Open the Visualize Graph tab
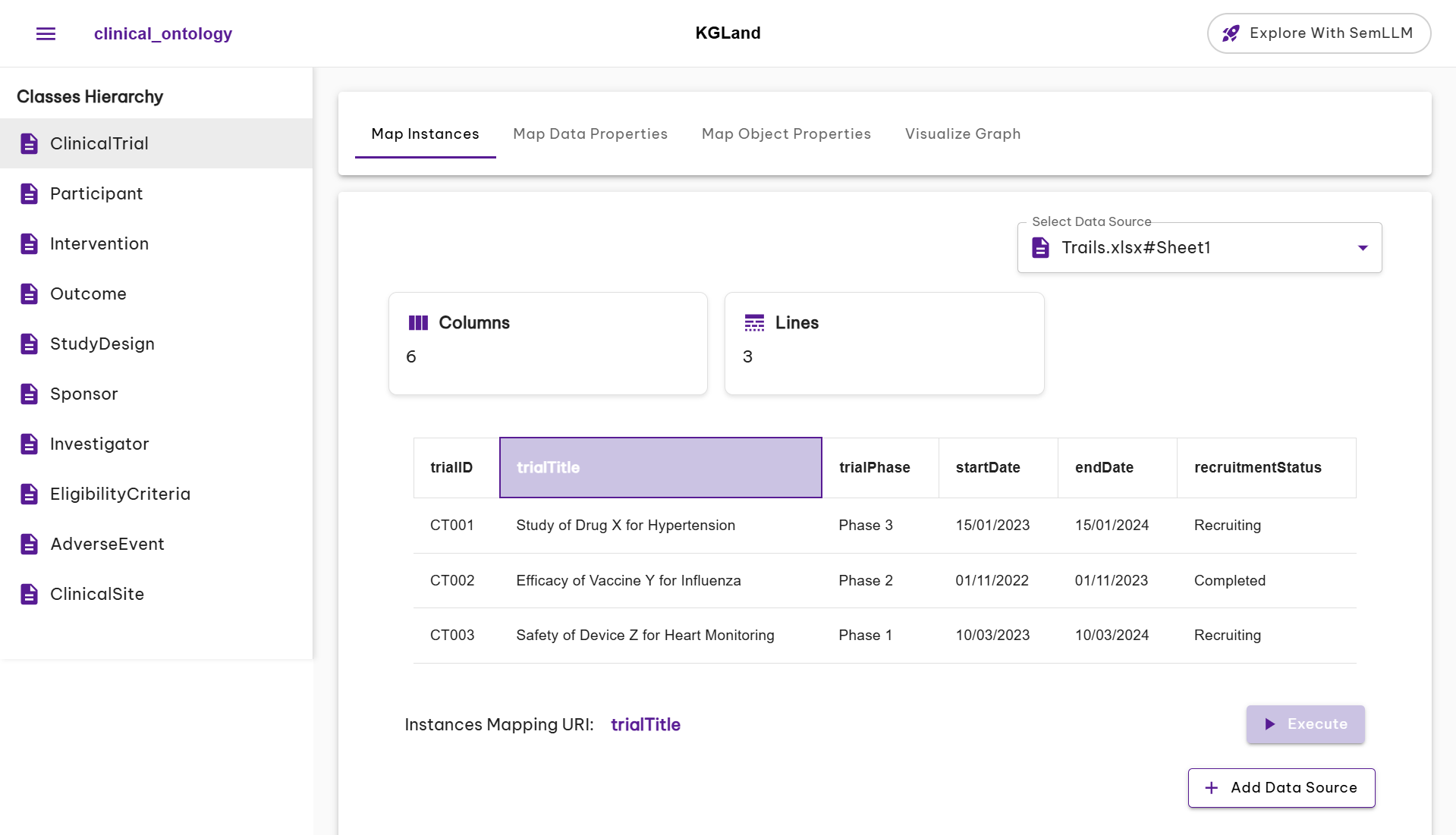 tap(962, 134)
